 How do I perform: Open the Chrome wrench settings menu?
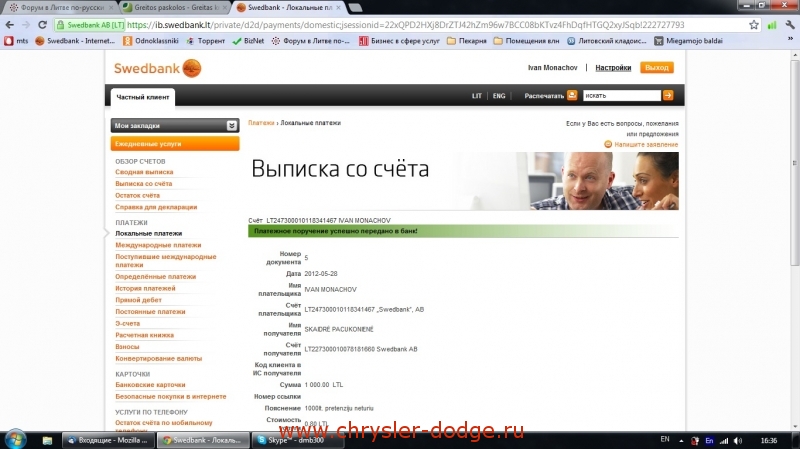coord(790,25)
